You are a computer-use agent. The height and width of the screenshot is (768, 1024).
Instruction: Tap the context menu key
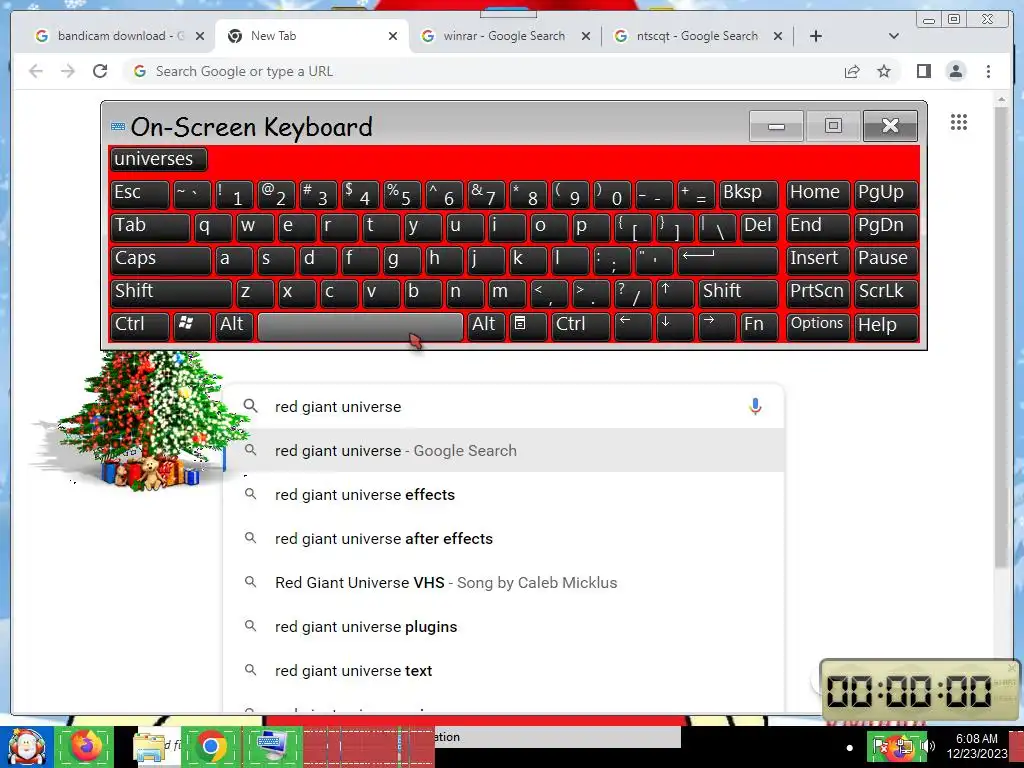528,326
